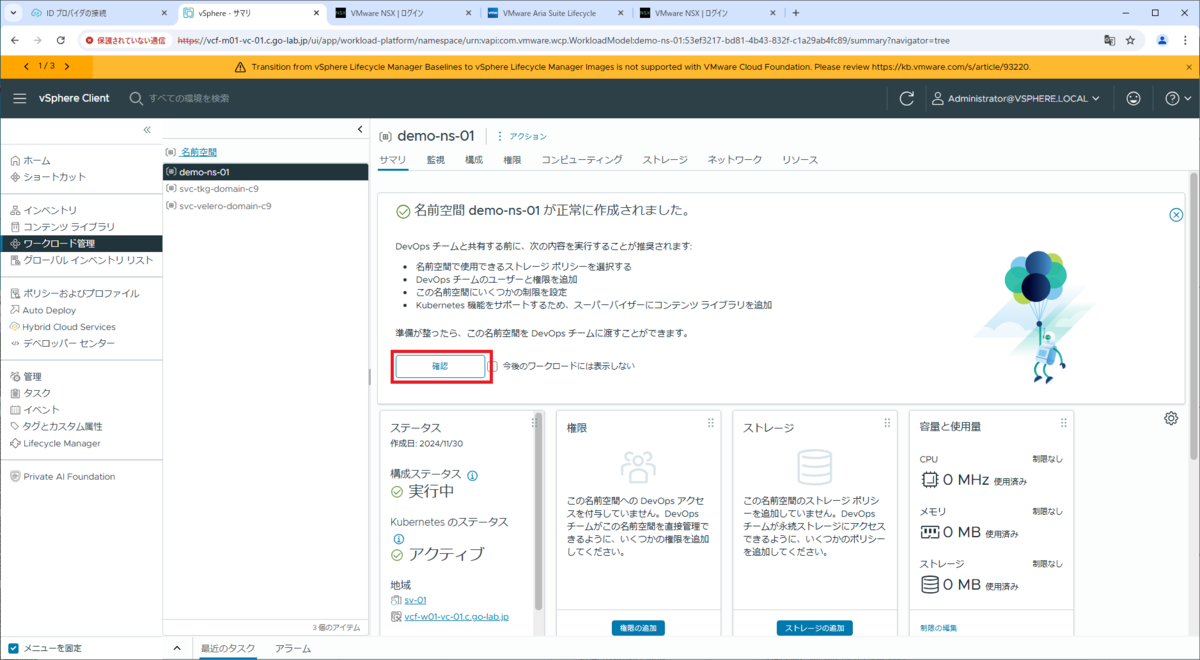
Task: Click the refresh icon in header
Action: click(x=907, y=98)
